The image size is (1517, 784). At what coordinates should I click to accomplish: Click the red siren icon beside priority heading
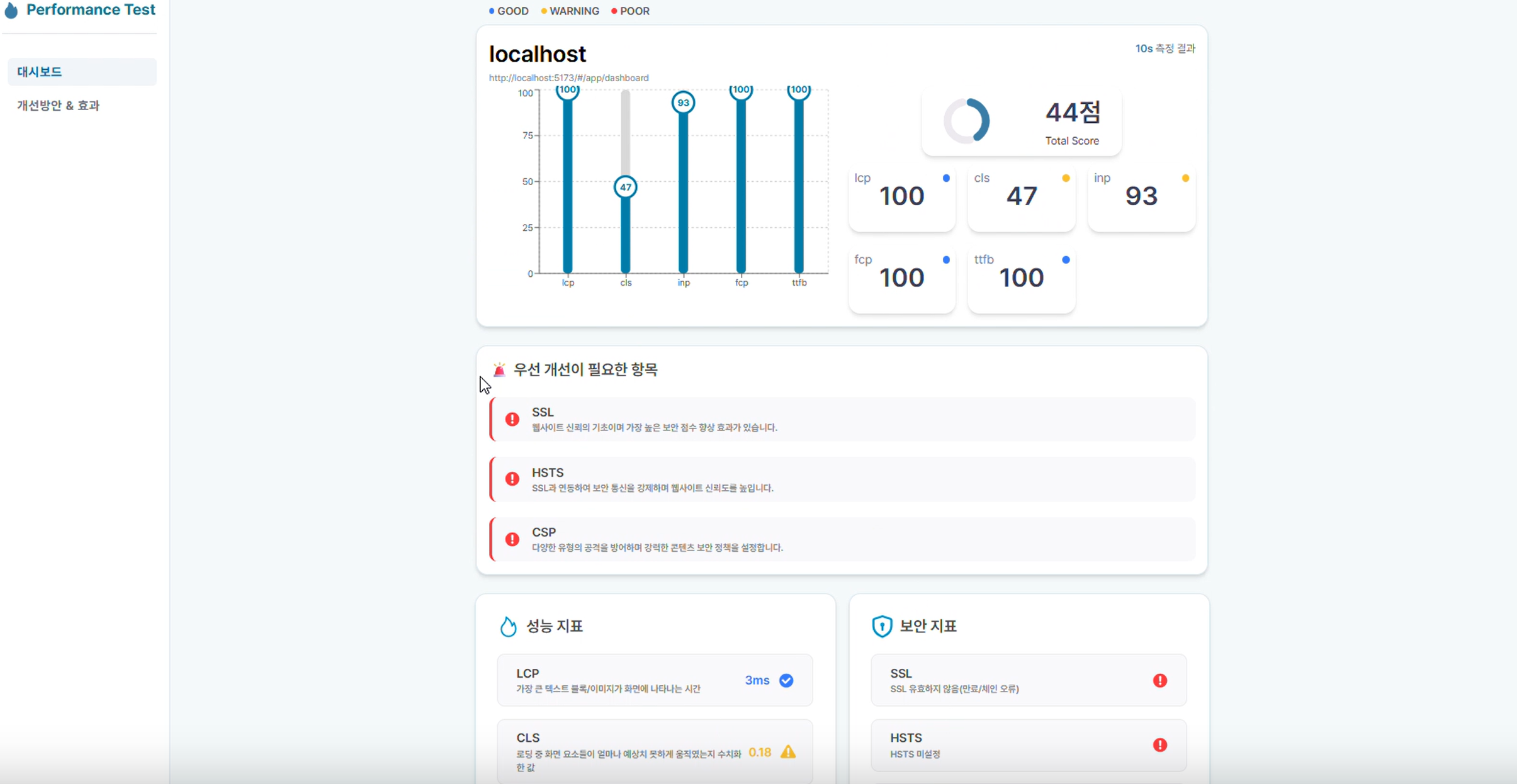[x=499, y=370]
